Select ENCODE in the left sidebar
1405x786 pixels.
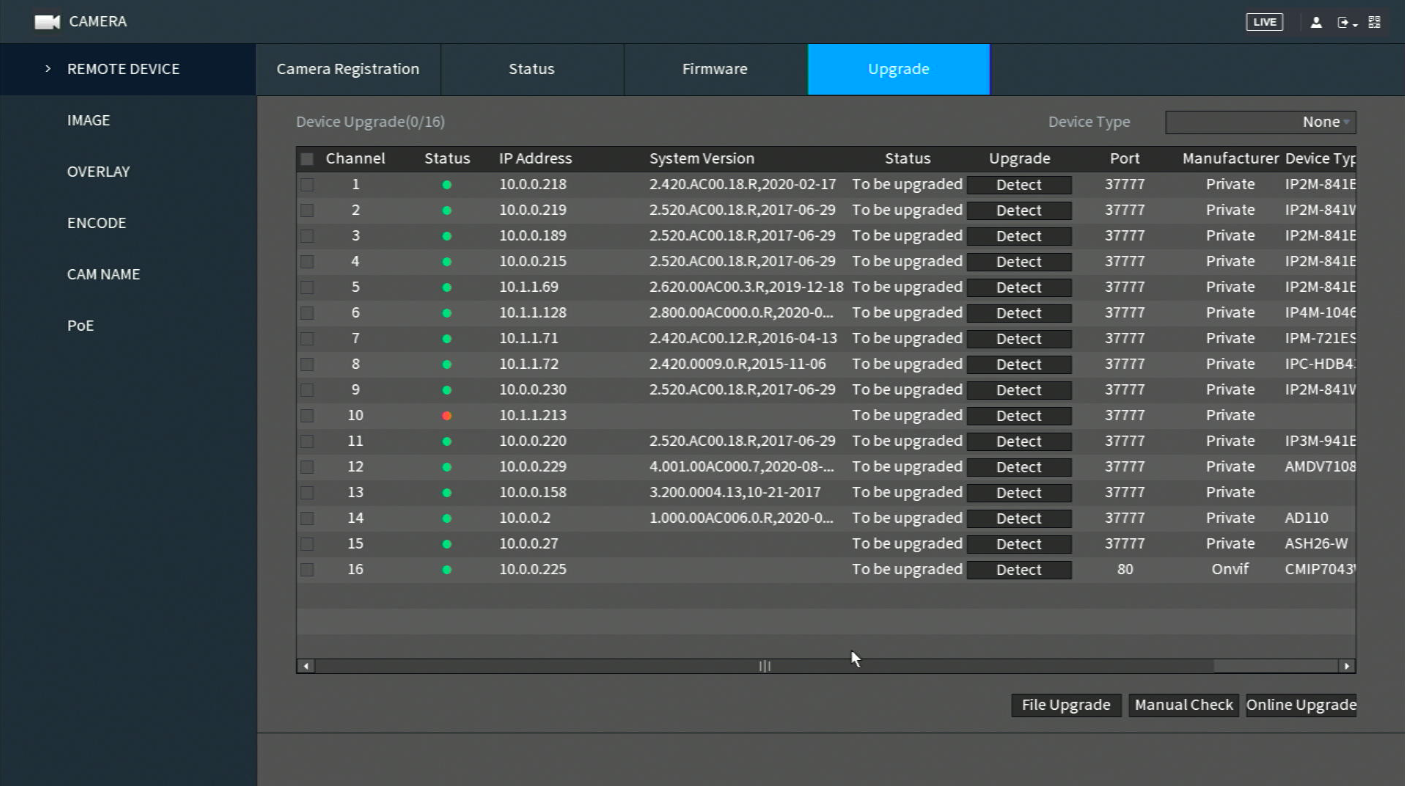(x=97, y=223)
